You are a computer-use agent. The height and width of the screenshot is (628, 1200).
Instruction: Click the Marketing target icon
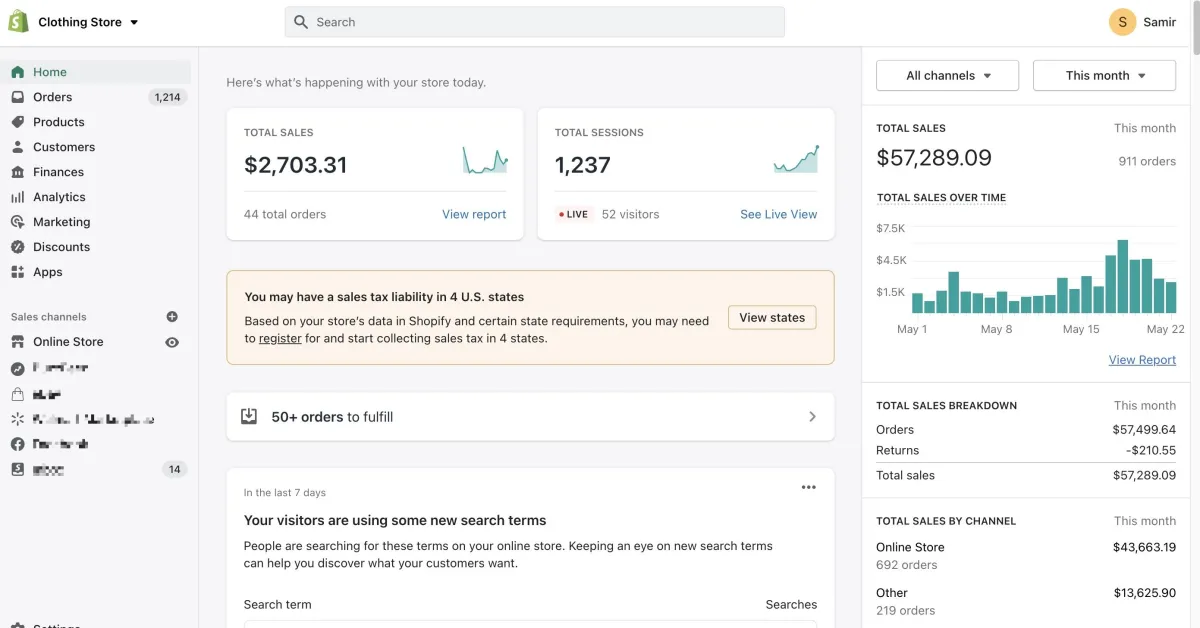click(17, 222)
